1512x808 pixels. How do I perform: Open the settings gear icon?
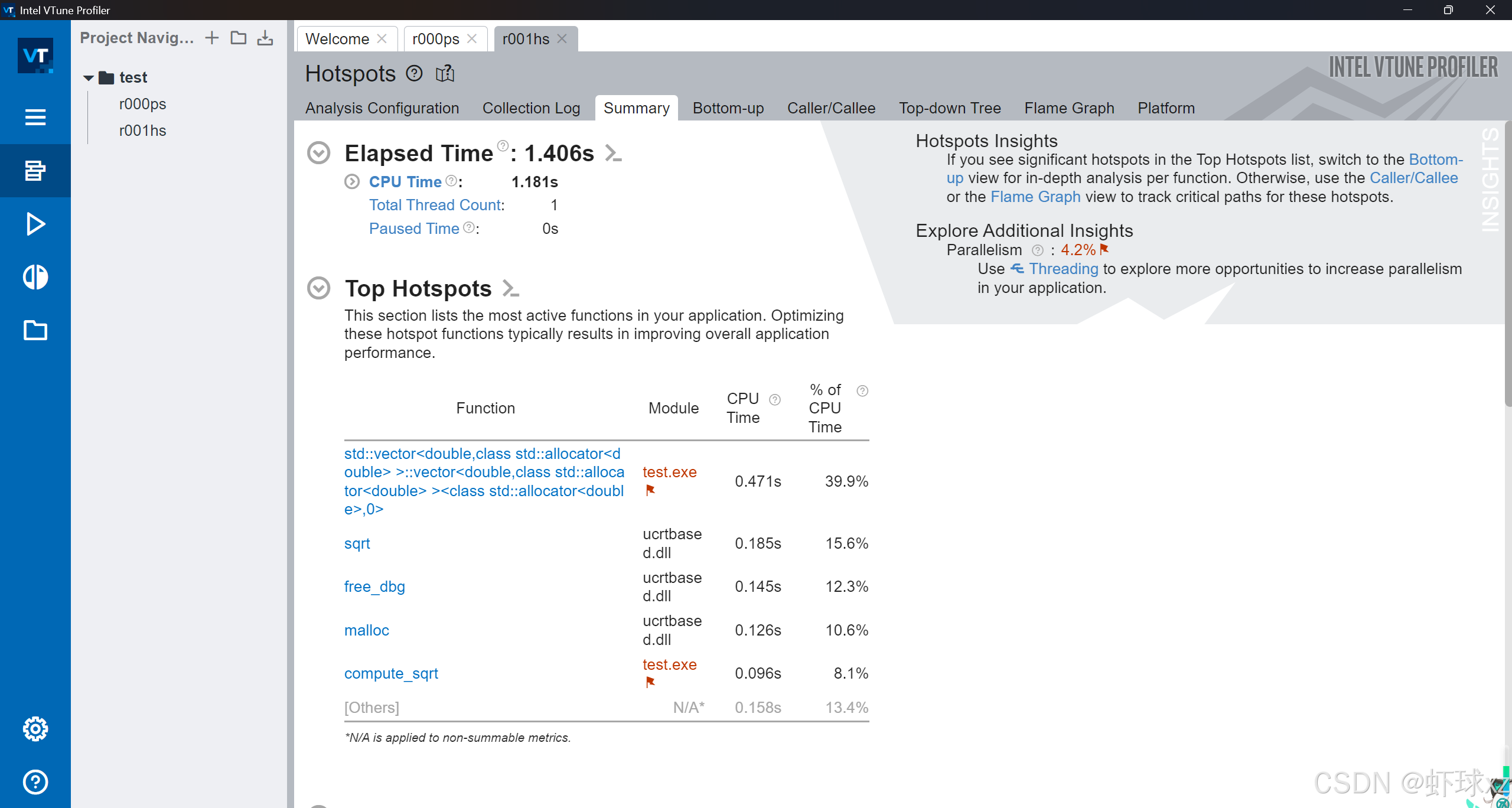(x=35, y=729)
